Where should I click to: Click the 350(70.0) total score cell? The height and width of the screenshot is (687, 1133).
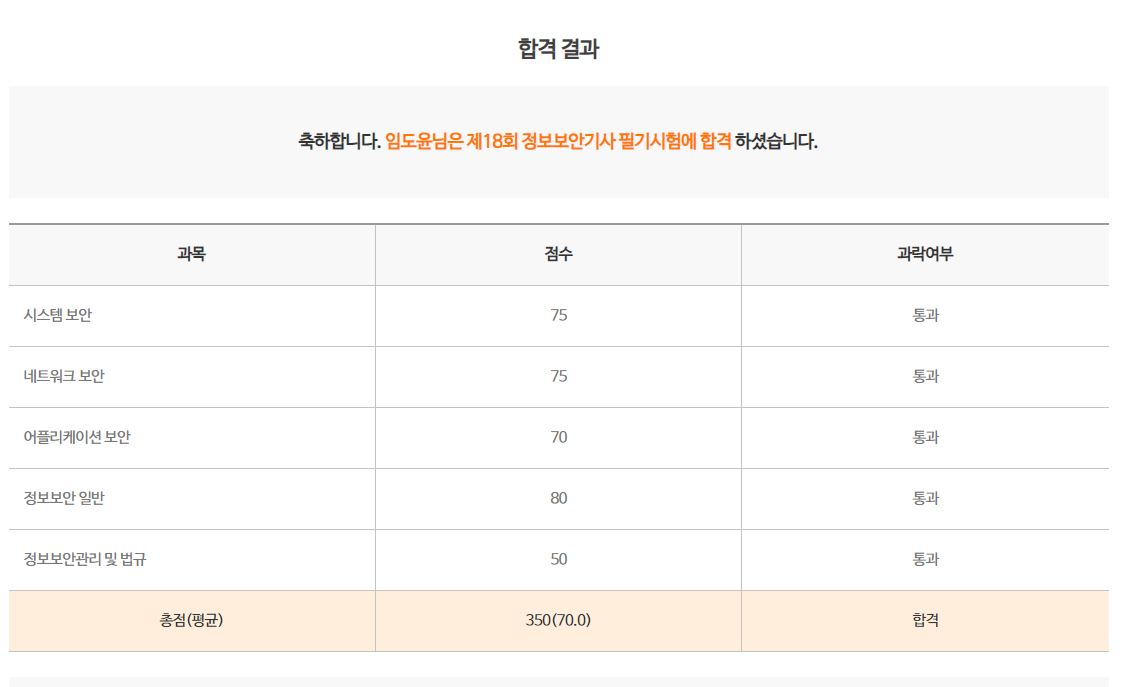pyautogui.click(x=559, y=621)
